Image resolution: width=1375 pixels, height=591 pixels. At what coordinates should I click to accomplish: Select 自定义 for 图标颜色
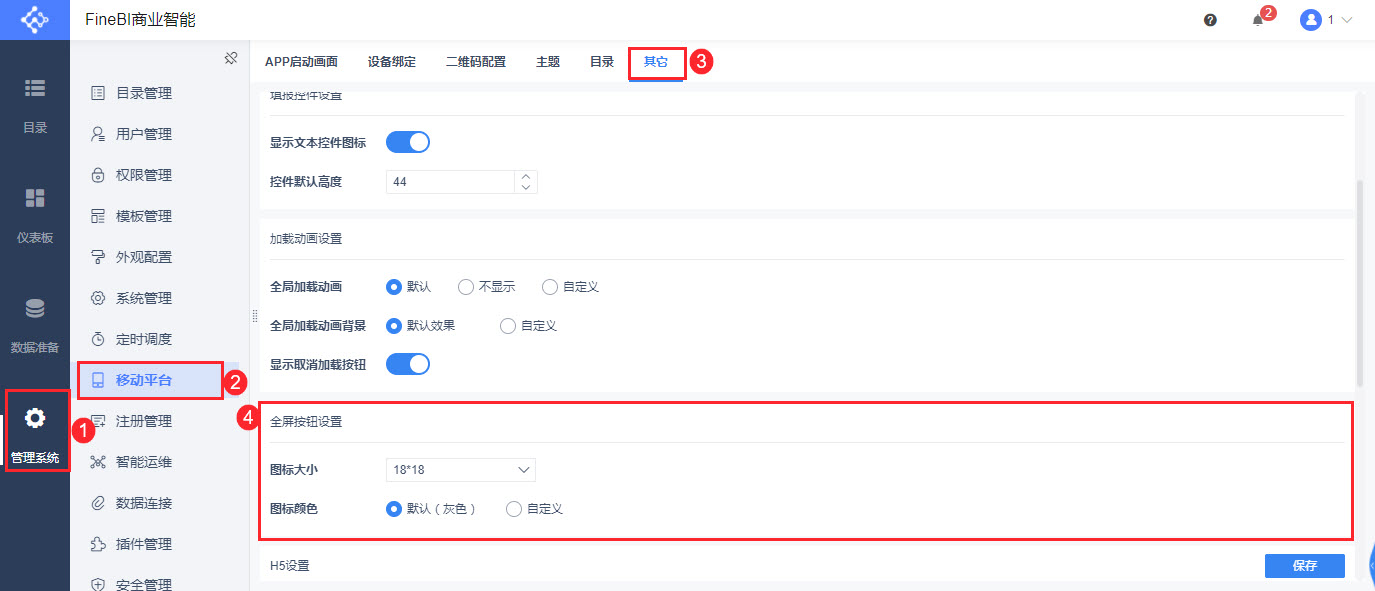pyautogui.click(x=514, y=509)
